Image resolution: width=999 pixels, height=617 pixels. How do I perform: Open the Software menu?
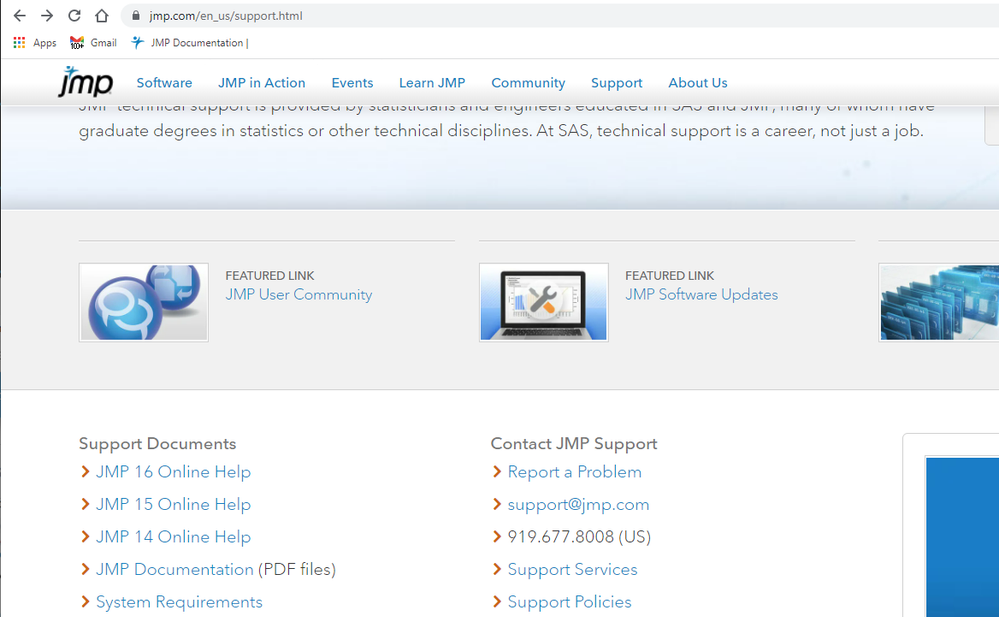click(x=164, y=83)
